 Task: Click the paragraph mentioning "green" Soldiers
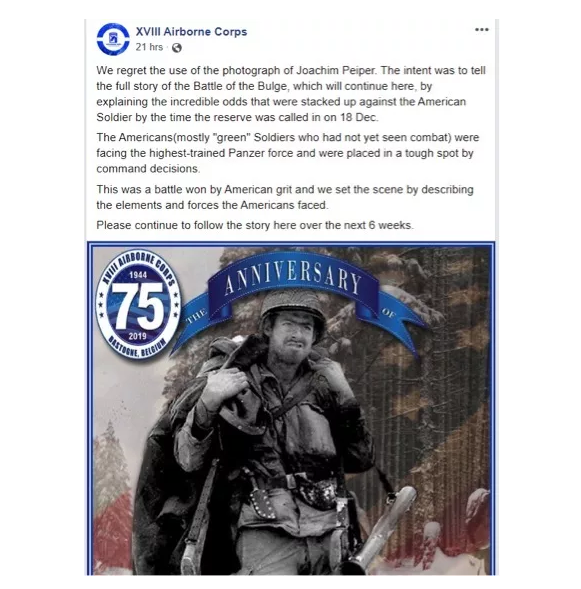click(288, 153)
